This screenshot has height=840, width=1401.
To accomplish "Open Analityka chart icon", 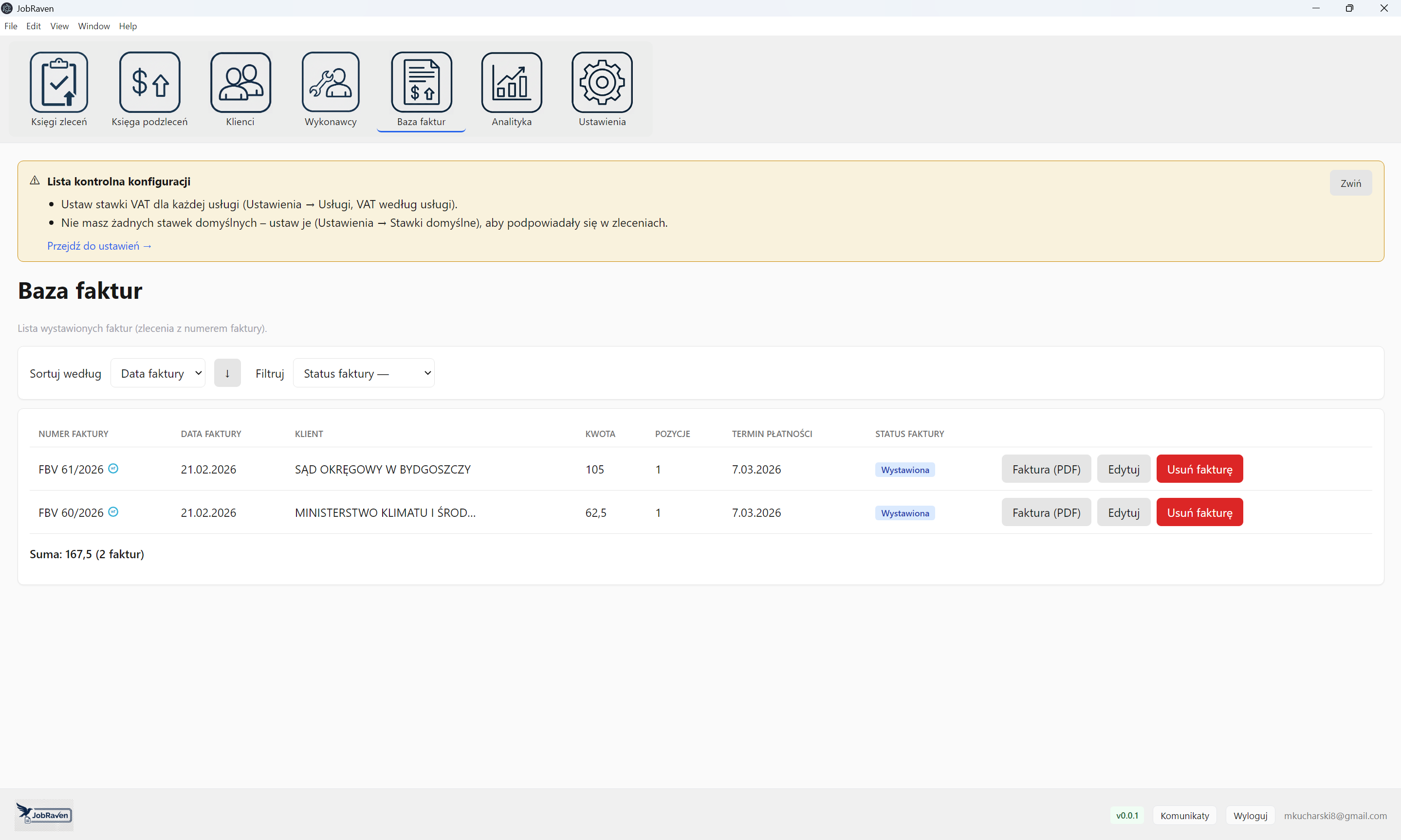I will coord(511,83).
